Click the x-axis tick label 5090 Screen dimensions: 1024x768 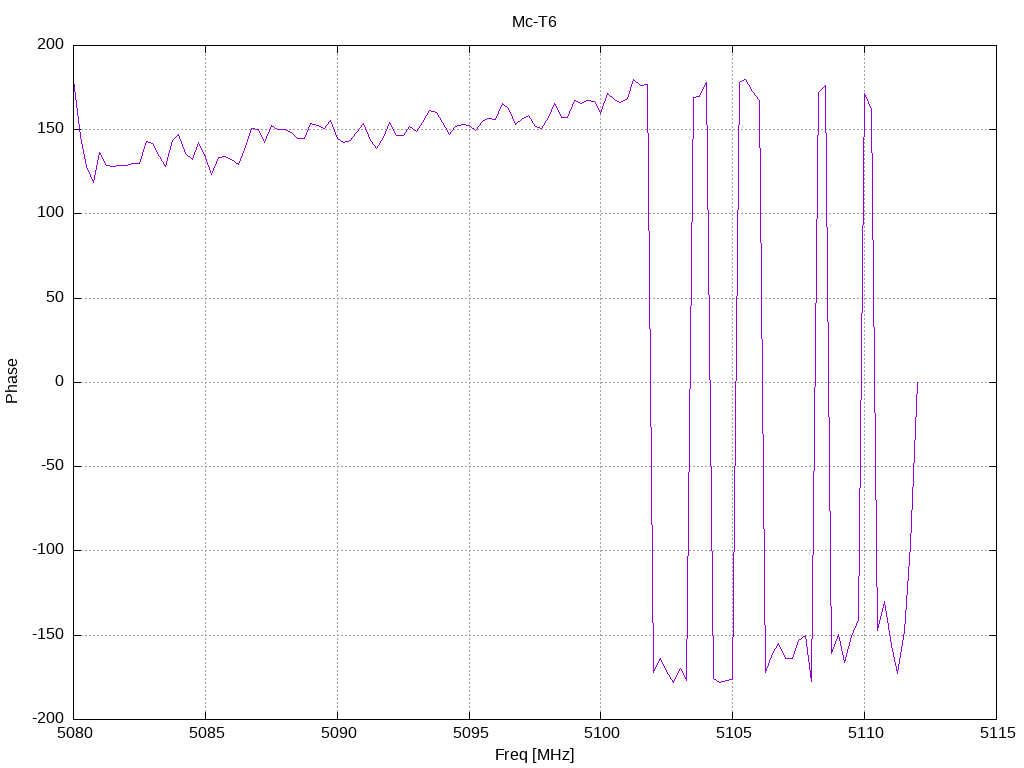pos(338,733)
